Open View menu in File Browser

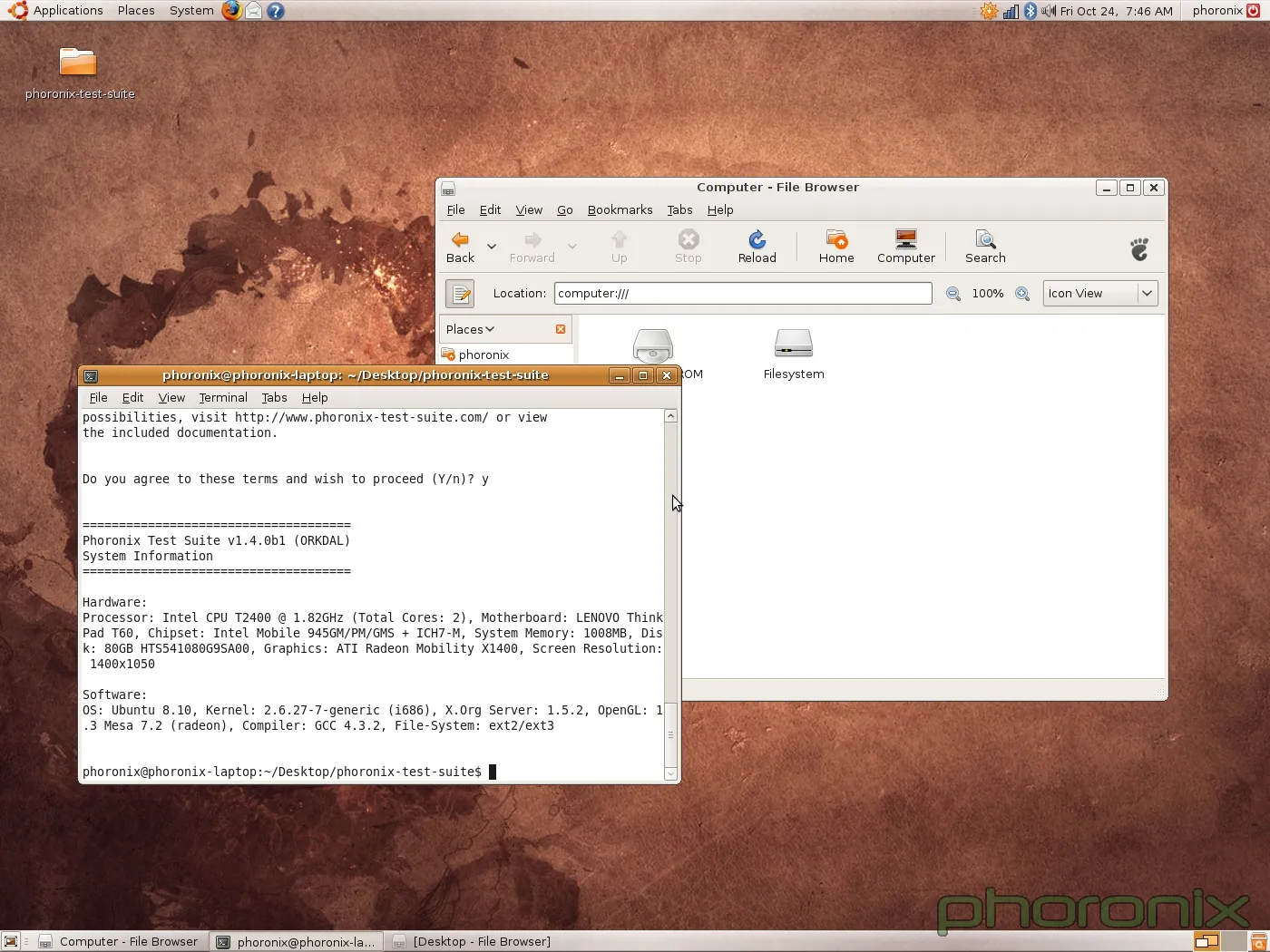tap(529, 209)
